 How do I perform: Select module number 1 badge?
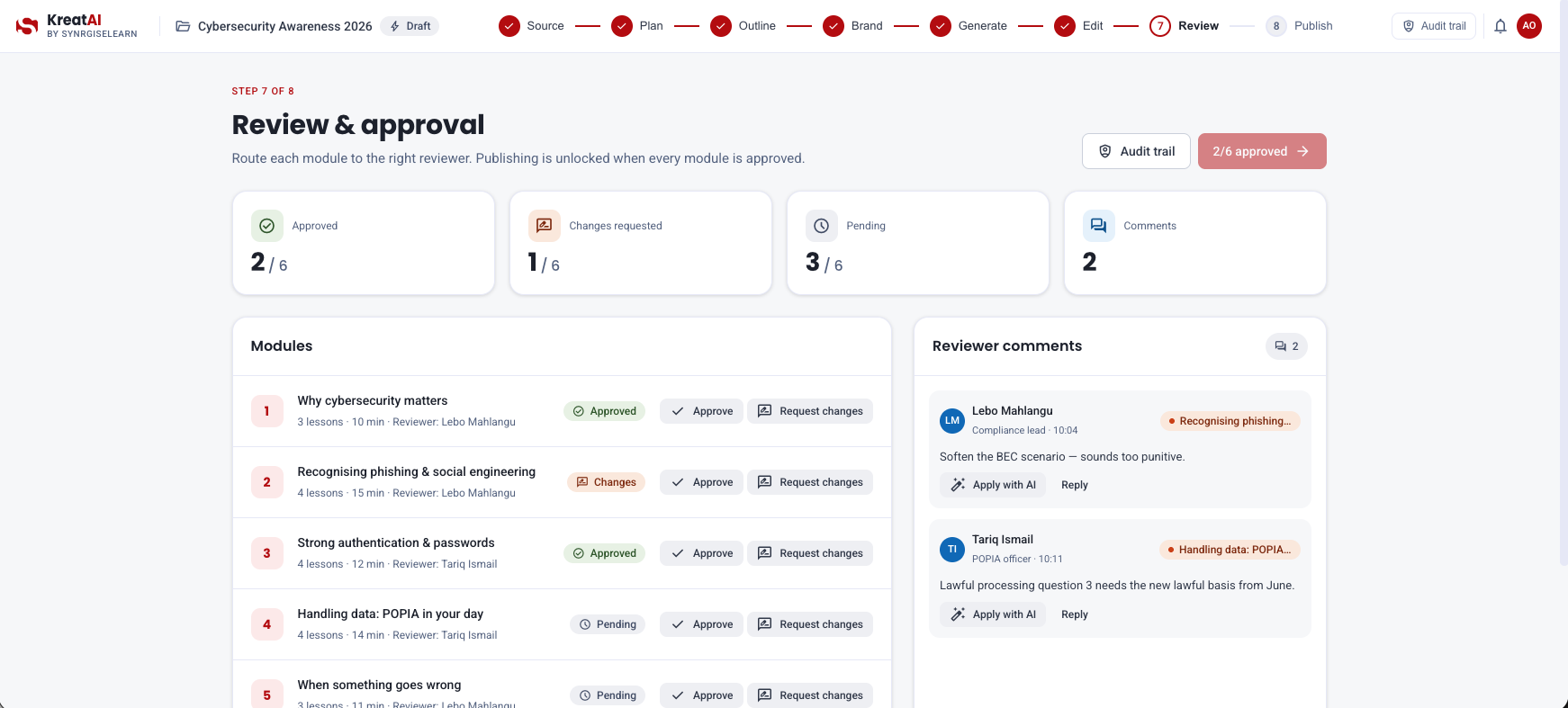267,411
